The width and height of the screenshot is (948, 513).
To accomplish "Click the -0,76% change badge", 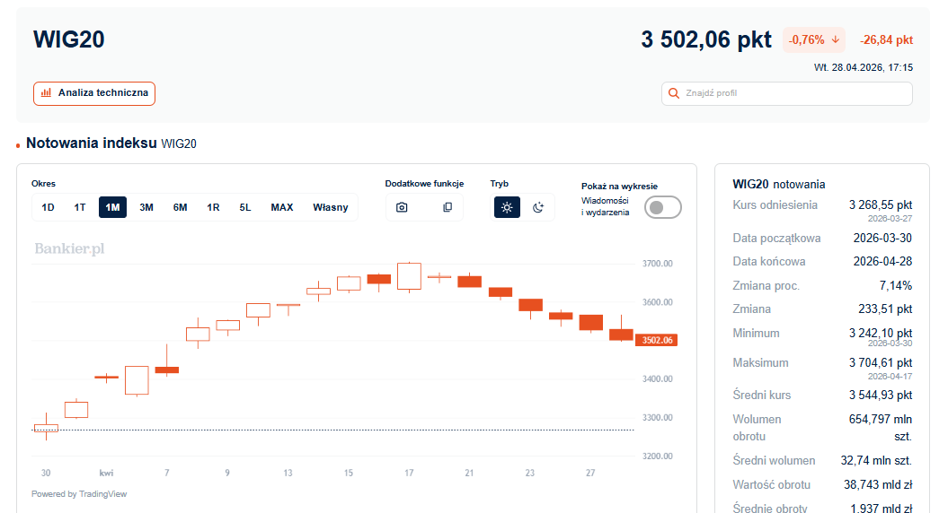I will tap(814, 40).
